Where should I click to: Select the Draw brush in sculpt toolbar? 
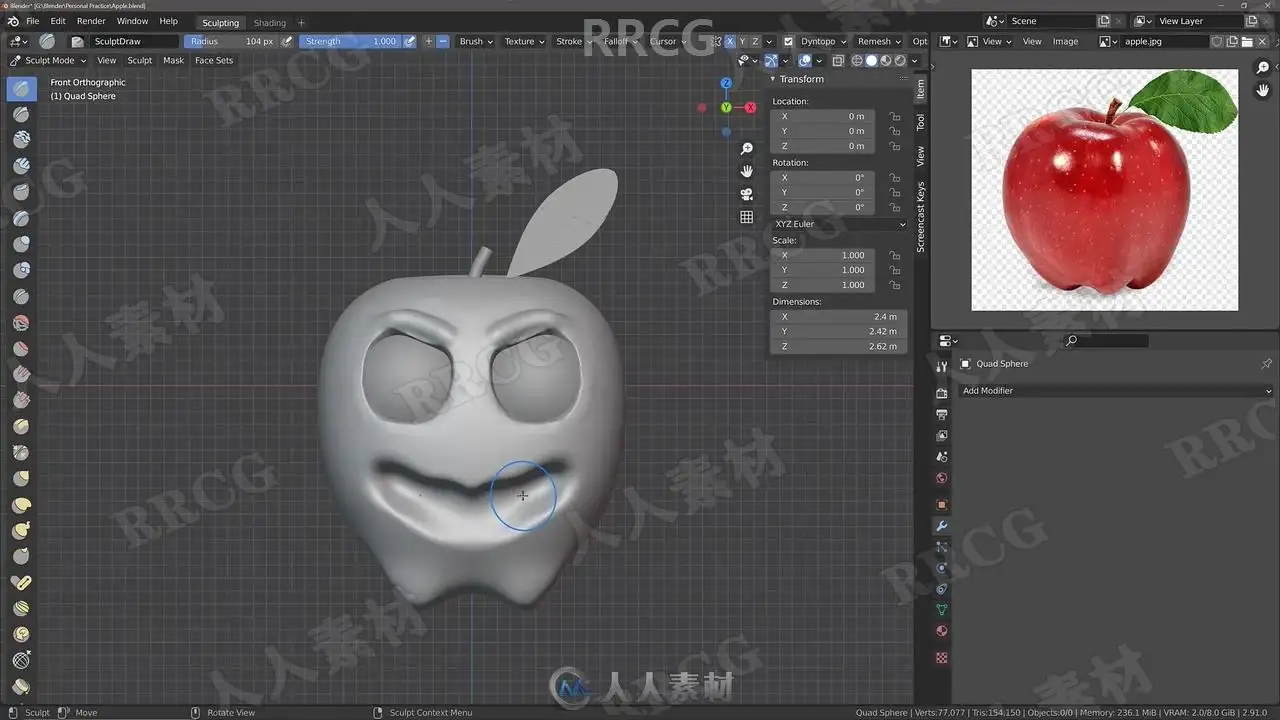click(21, 88)
